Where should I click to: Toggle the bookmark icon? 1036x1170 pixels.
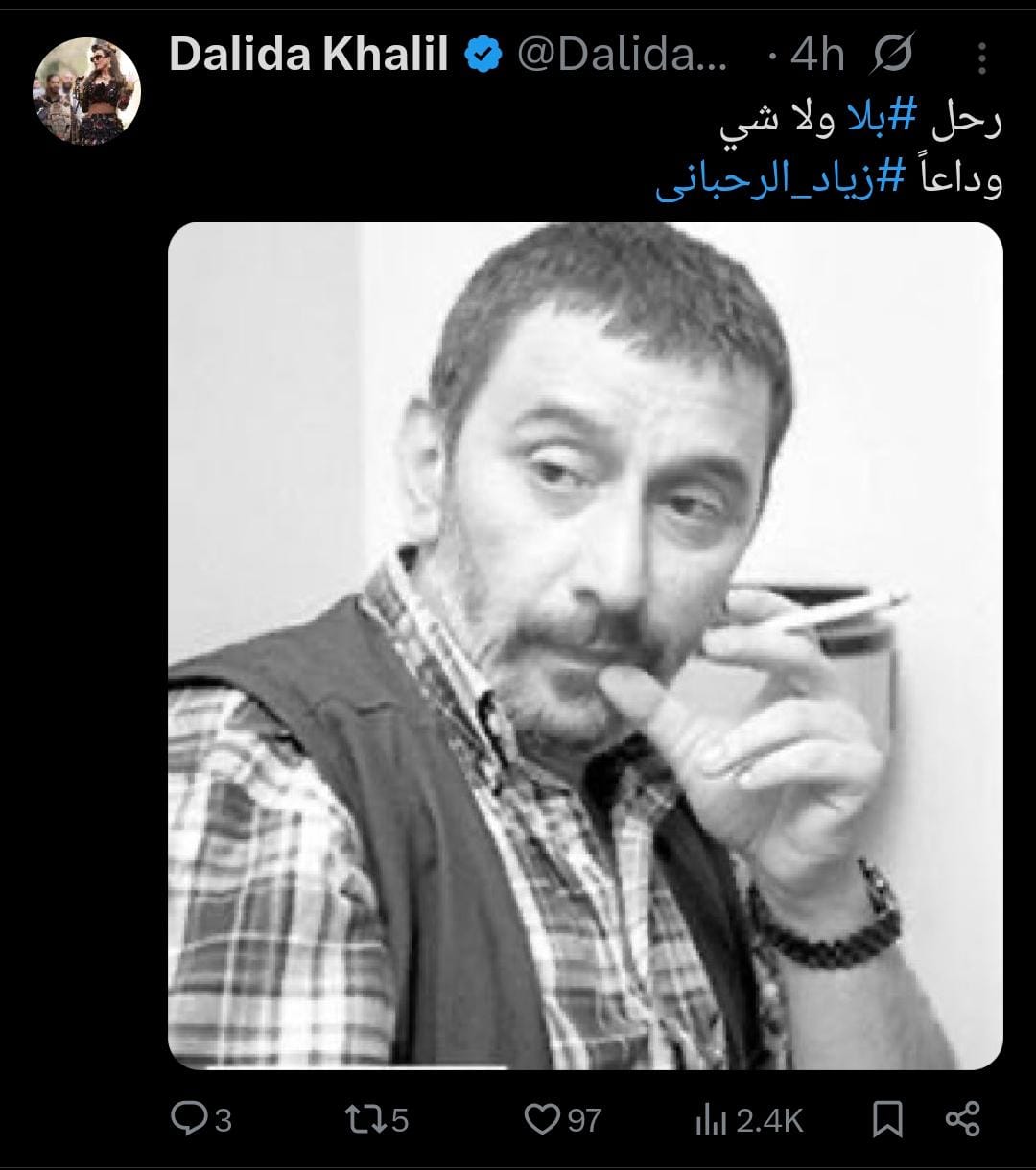(888, 1119)
